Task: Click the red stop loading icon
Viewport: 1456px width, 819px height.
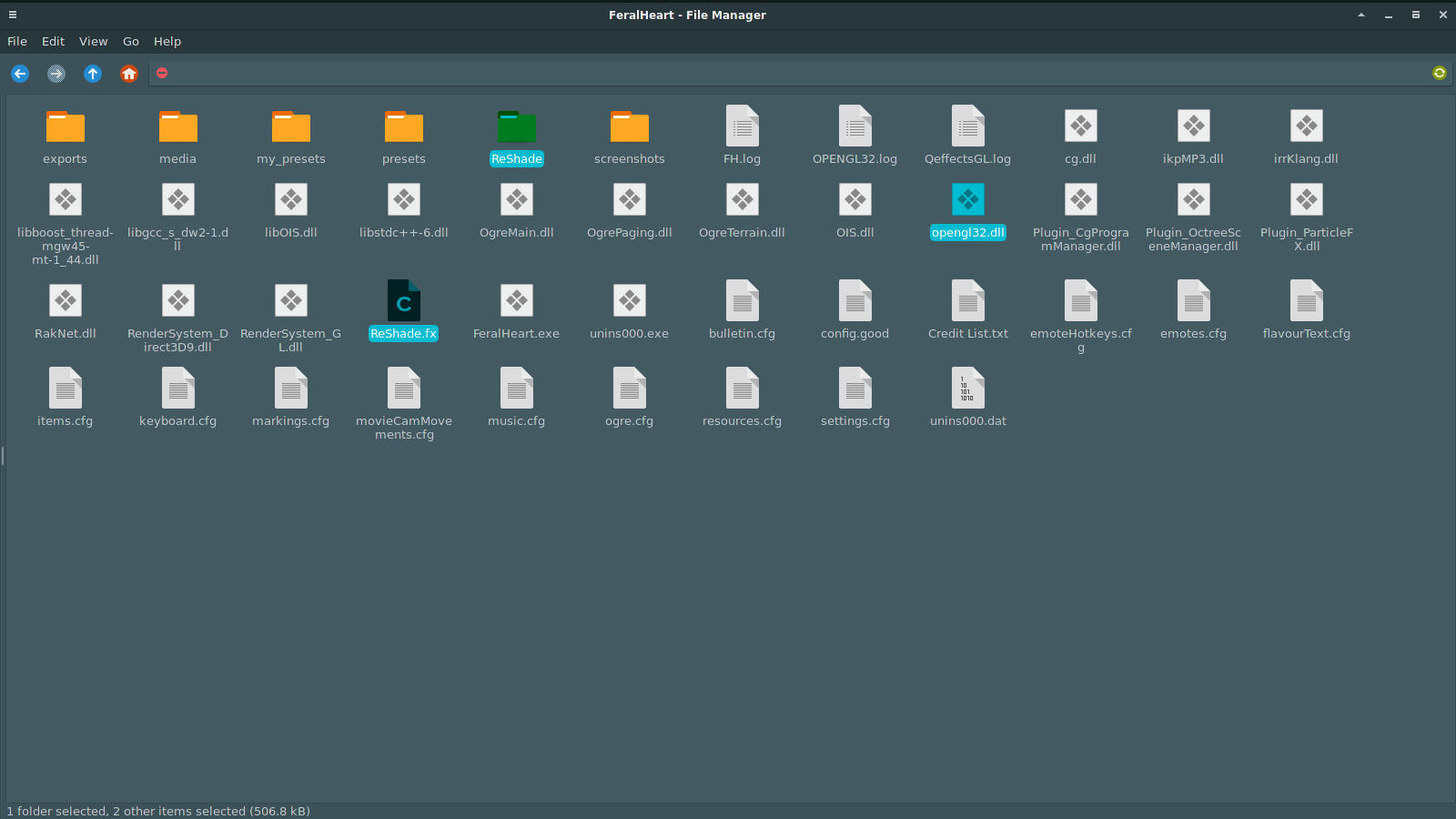Action: tap(162, 73)
